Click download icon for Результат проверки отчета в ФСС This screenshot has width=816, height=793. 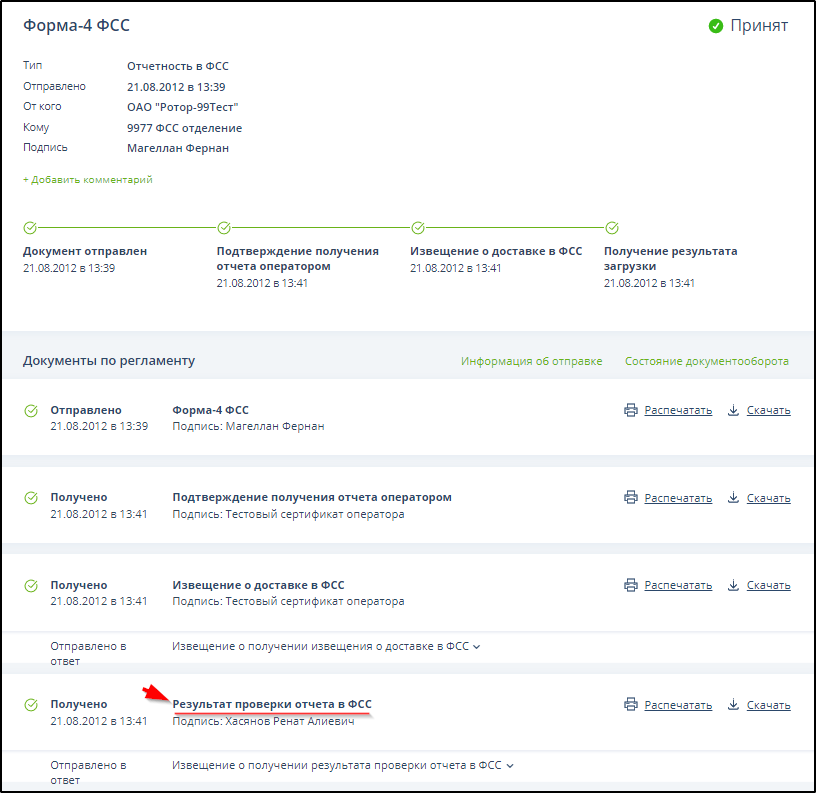[733, 704]
